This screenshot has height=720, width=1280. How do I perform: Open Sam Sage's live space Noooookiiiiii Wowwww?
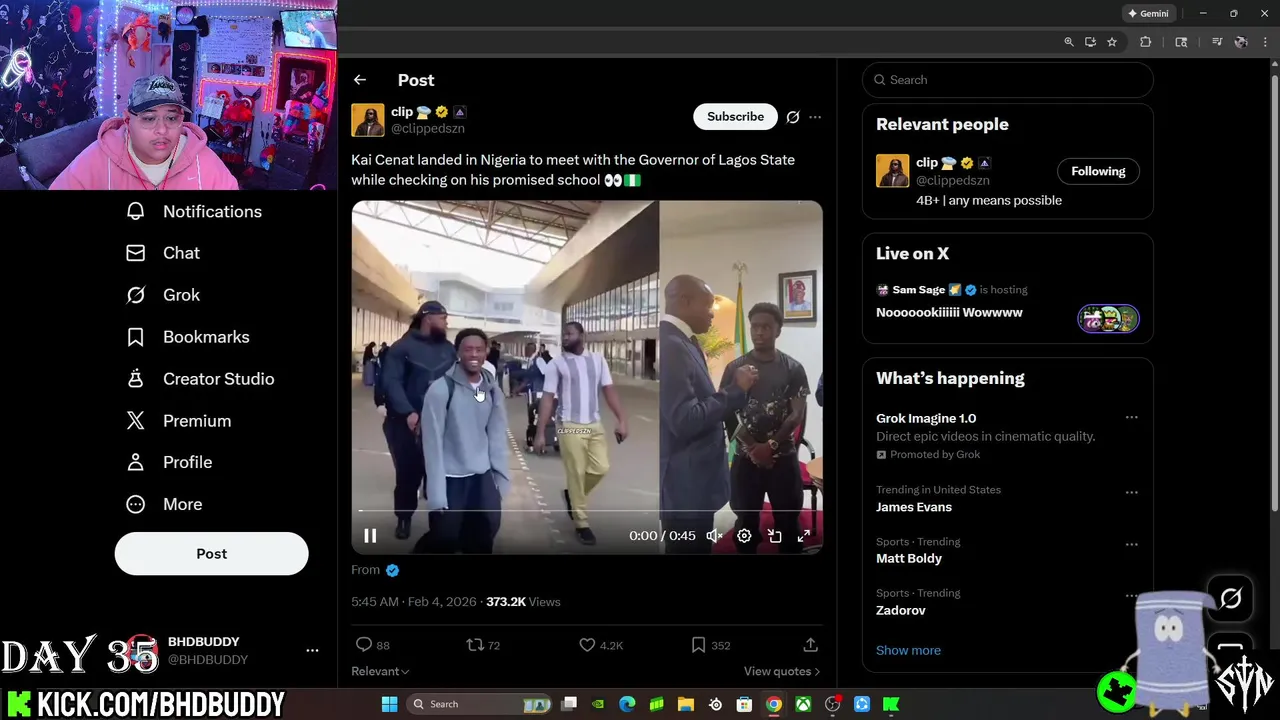[x=949, y=312]
